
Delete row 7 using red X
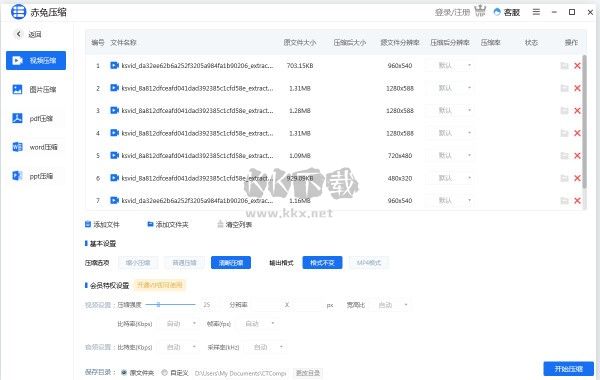[577, 201]
